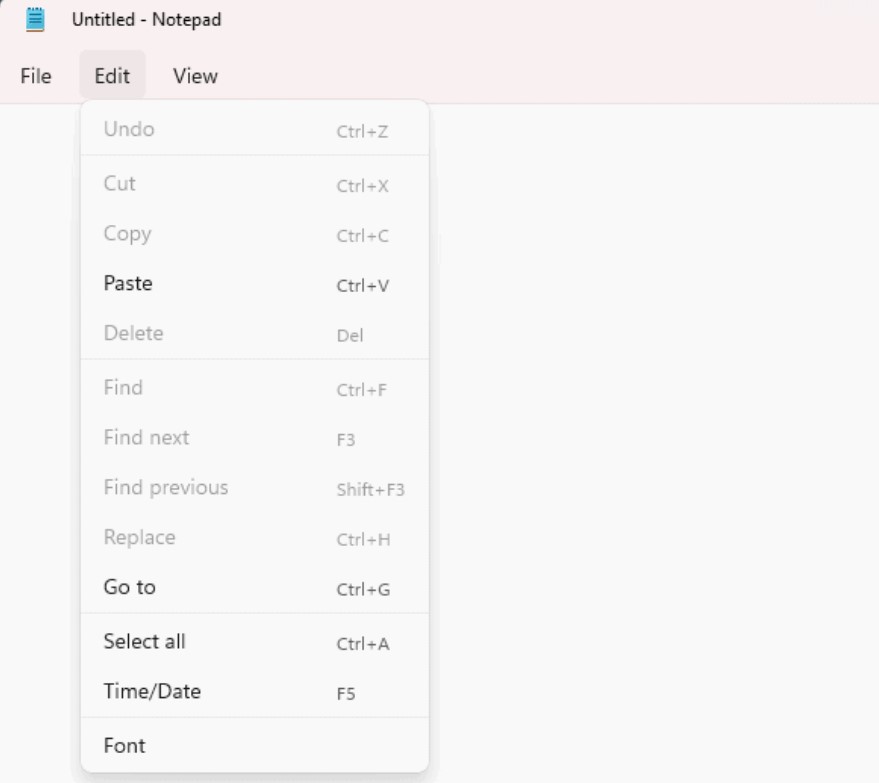Image resolution: width=879 pixels, height=783 pixels.
Task: Collapse the open Edit menu
Action: coord(112,76)
